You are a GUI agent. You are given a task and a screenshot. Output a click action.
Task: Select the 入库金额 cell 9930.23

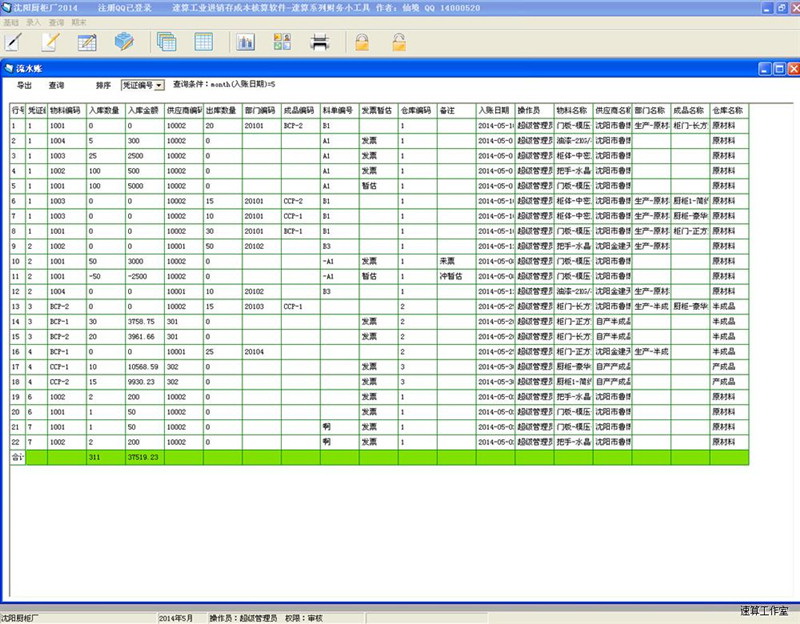tap(145, 382)
